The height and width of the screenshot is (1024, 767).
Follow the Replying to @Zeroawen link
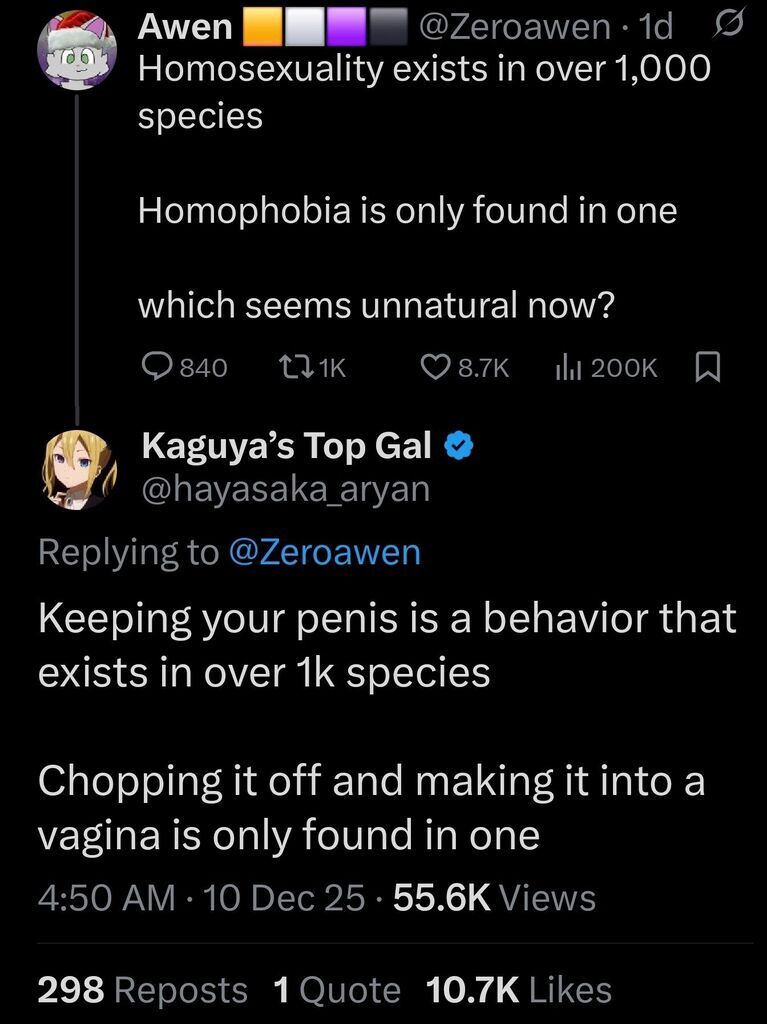(x=325, y=552)
